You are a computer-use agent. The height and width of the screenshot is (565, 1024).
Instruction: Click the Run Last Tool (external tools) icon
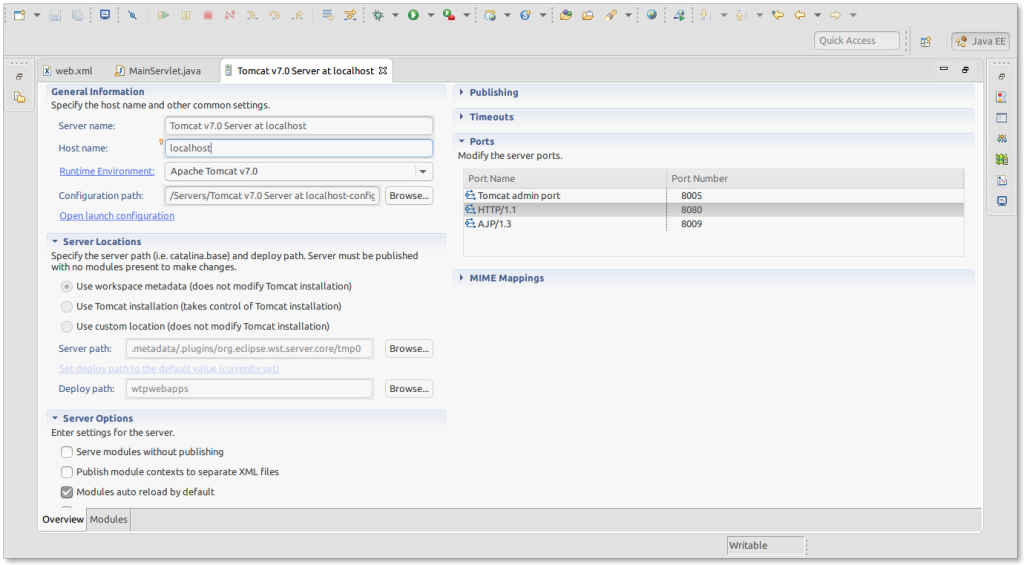point(449,15)
